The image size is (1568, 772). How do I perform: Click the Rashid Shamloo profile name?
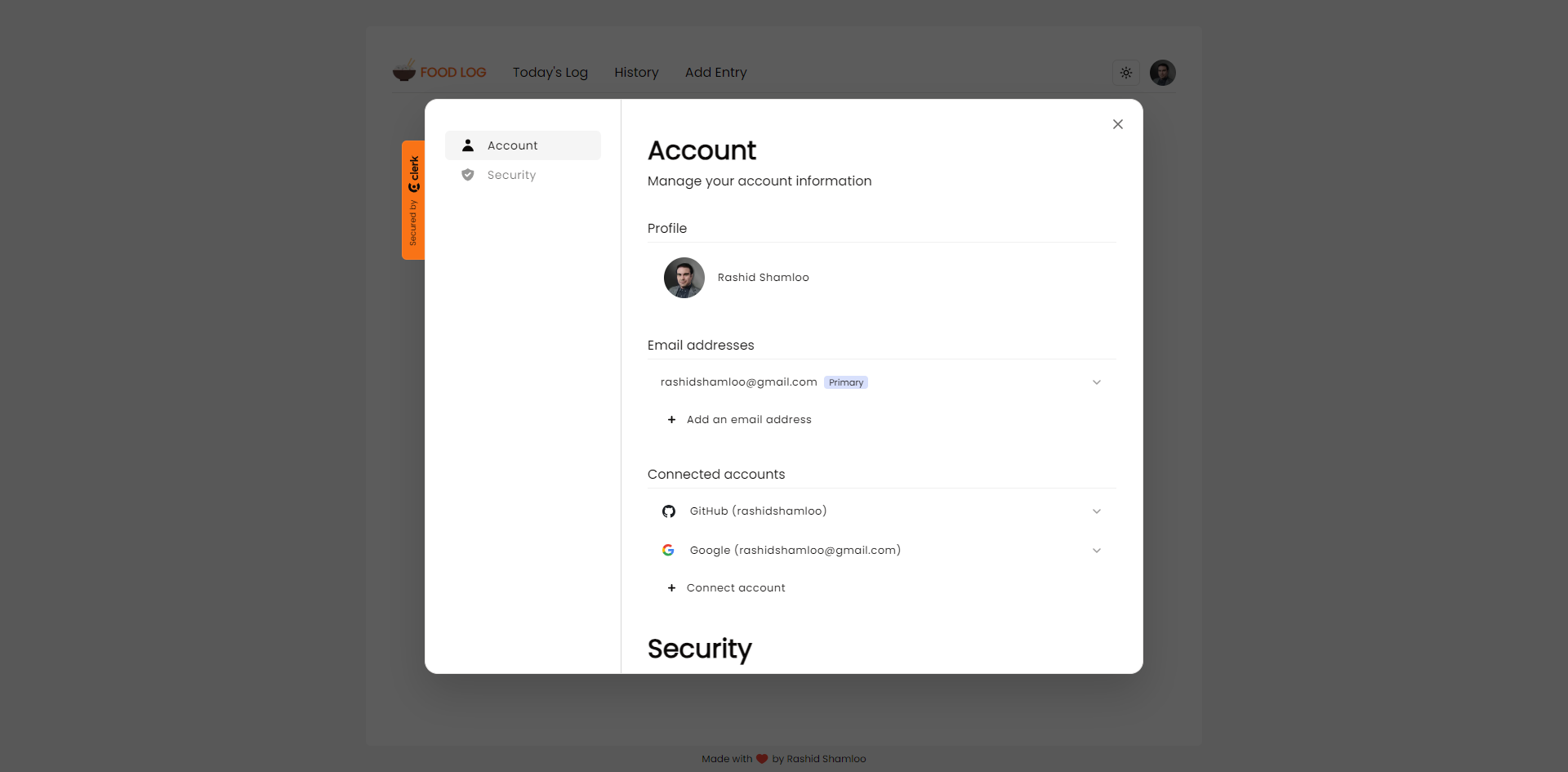pyautogui.click(x=764, y=278)
